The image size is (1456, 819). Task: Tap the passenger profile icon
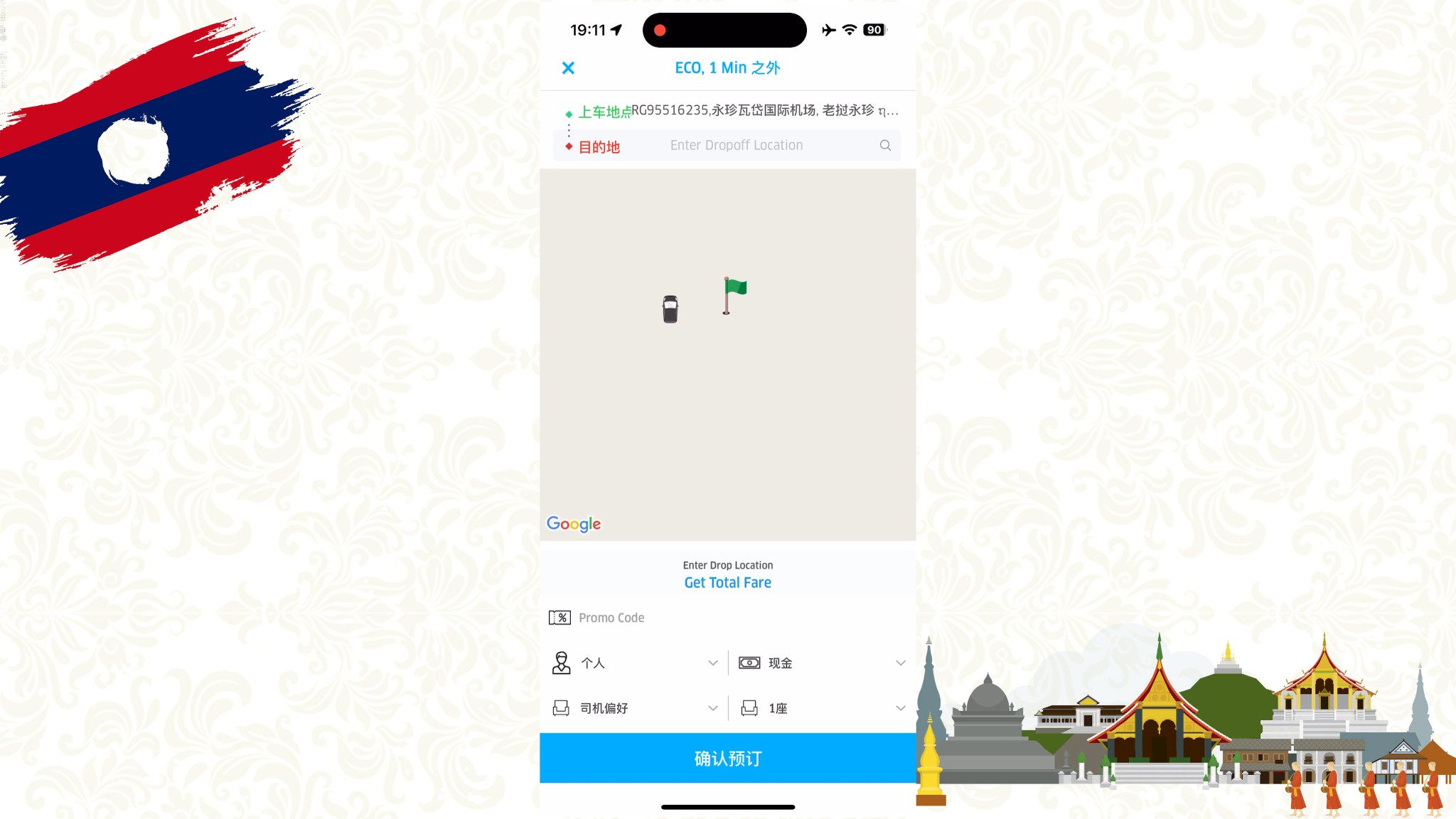point(560,662)
